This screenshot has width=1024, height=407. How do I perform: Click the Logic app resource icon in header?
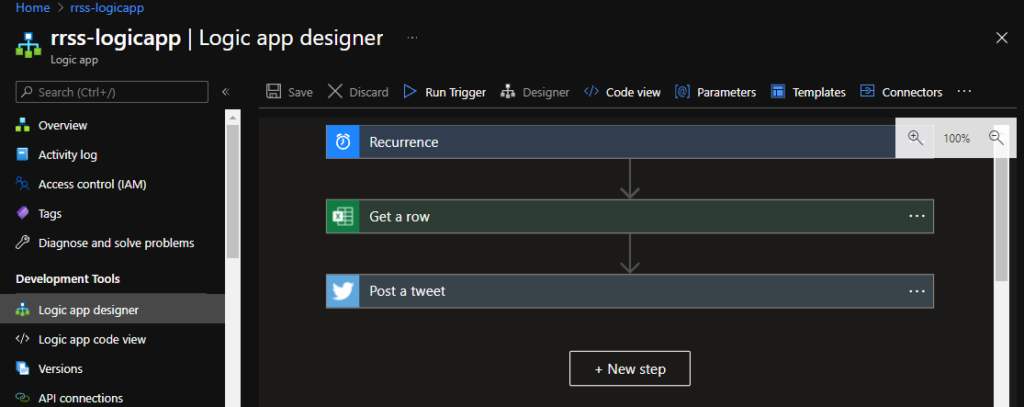pos(26,45)
